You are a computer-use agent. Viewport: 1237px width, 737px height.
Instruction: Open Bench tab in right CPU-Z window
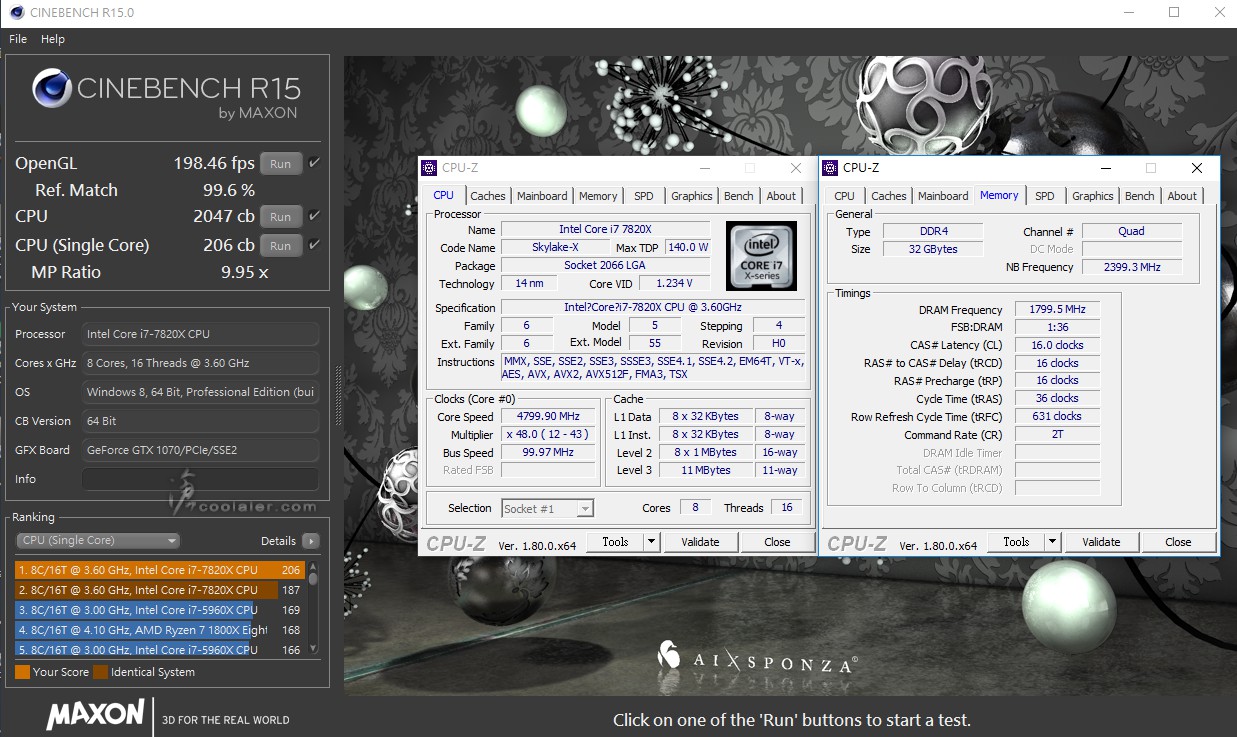click(1140, 196)
